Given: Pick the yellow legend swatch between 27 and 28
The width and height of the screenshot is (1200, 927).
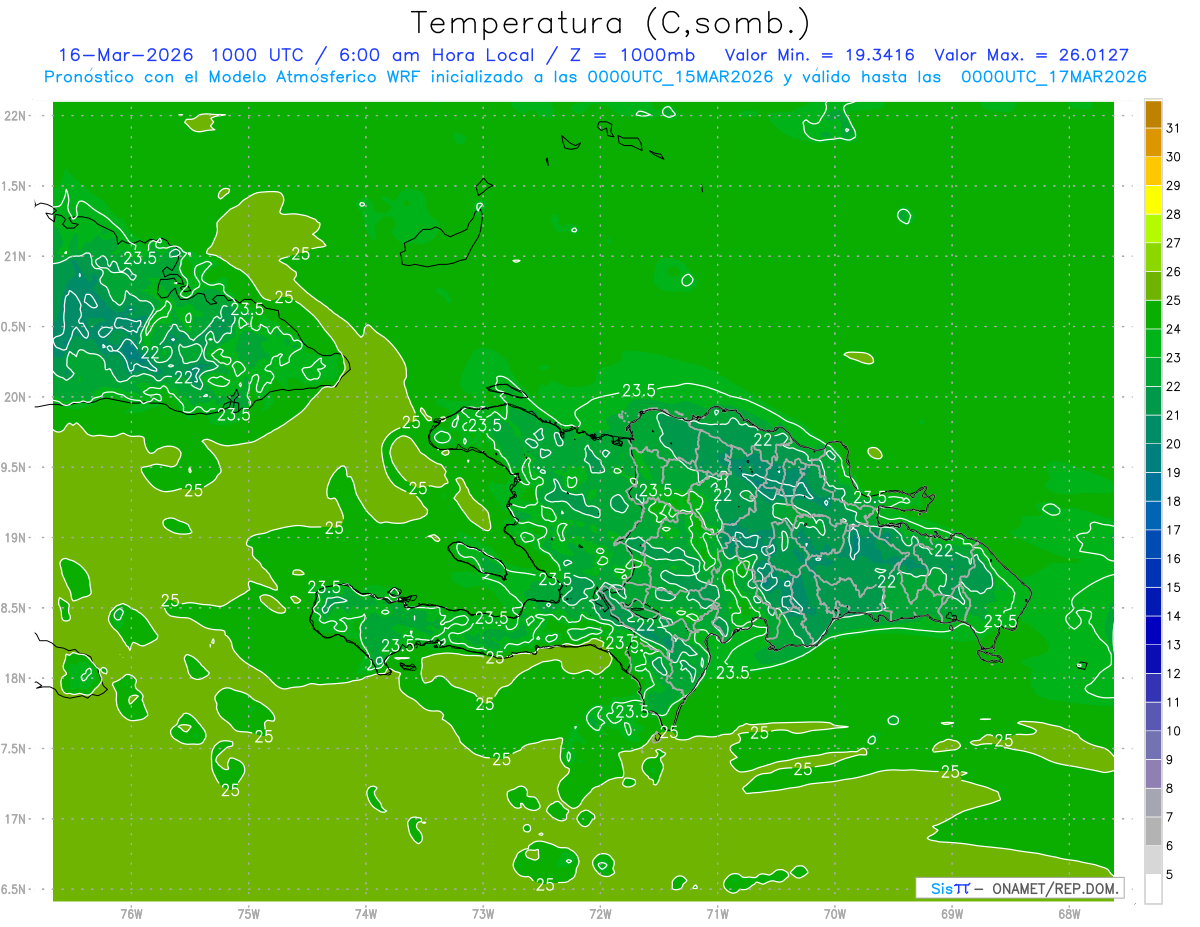Looking at the screenshot, I should coord(1154,229).
